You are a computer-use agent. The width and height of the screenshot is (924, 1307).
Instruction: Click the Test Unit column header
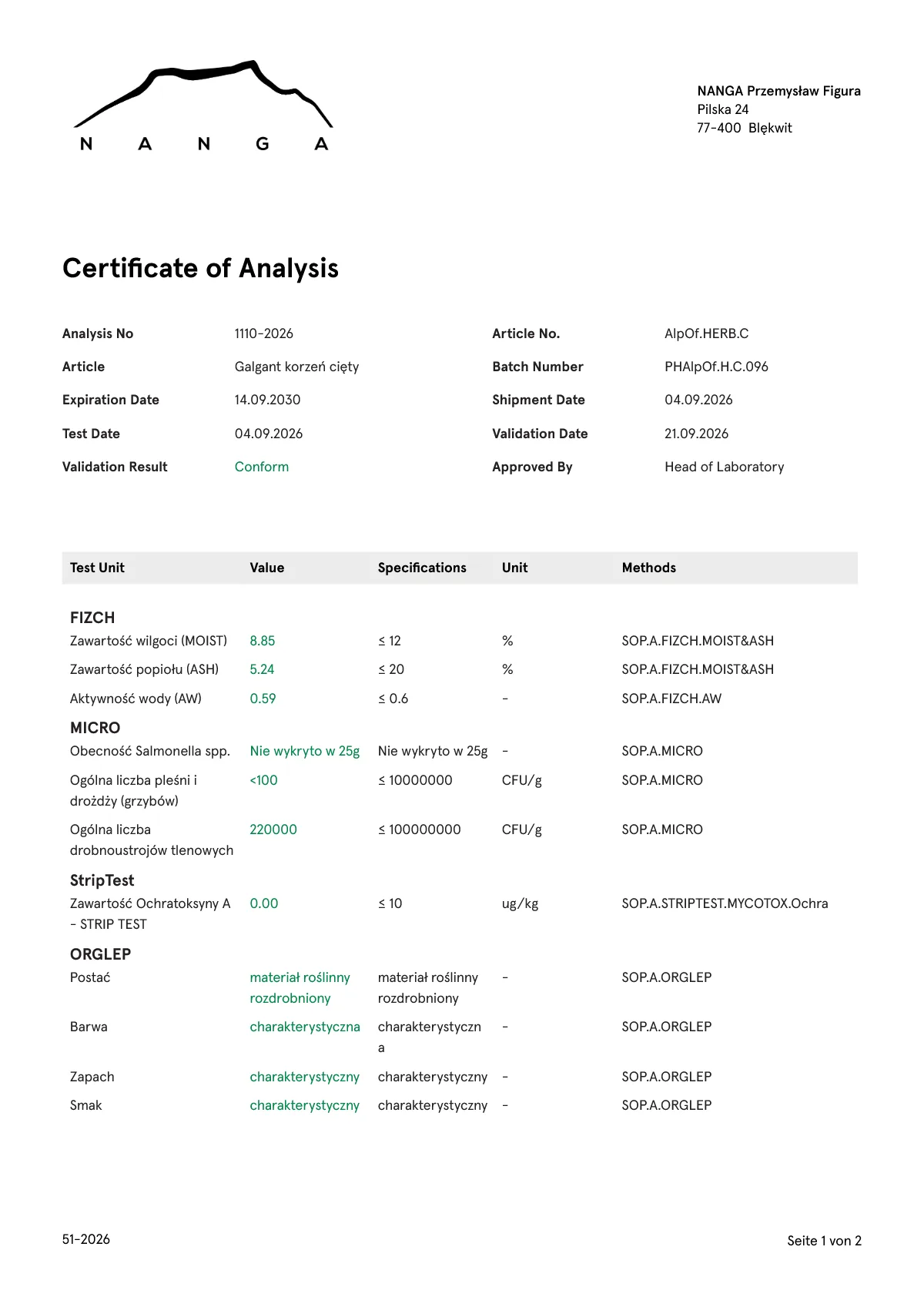point(97,568)
